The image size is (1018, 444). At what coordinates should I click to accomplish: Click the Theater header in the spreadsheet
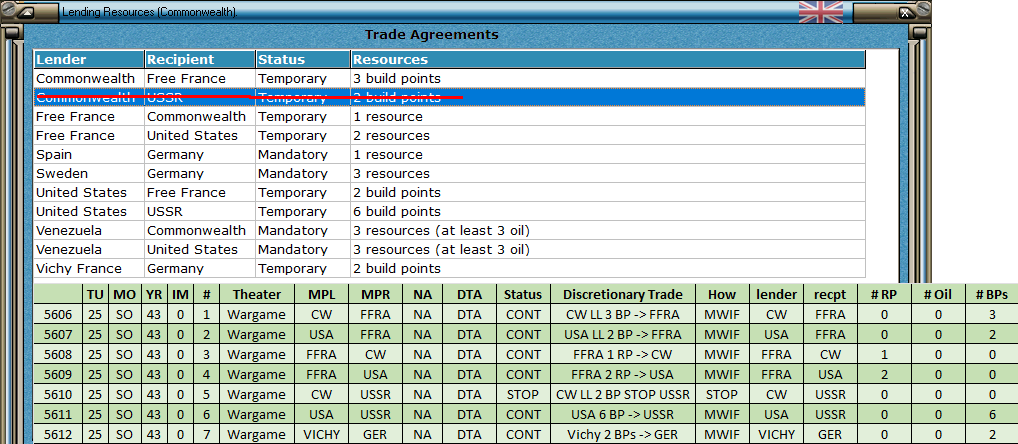pos(256,294)
